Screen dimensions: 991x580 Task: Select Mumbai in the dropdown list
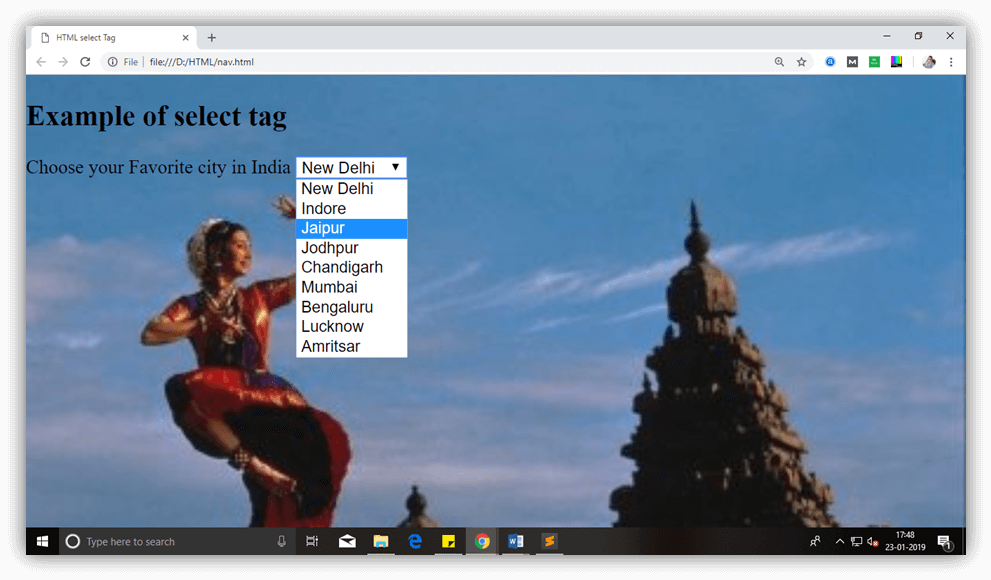pyautogui.click(x=351, y=287)
